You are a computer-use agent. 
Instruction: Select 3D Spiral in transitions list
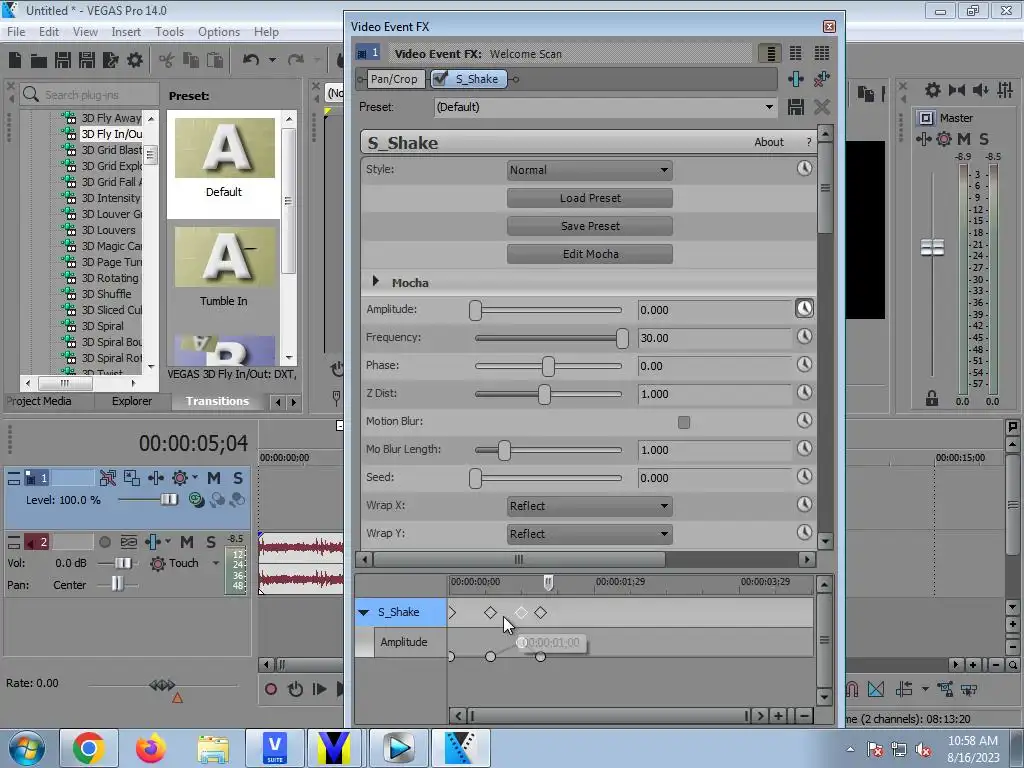pyautogui.click(x=102, y=326)
